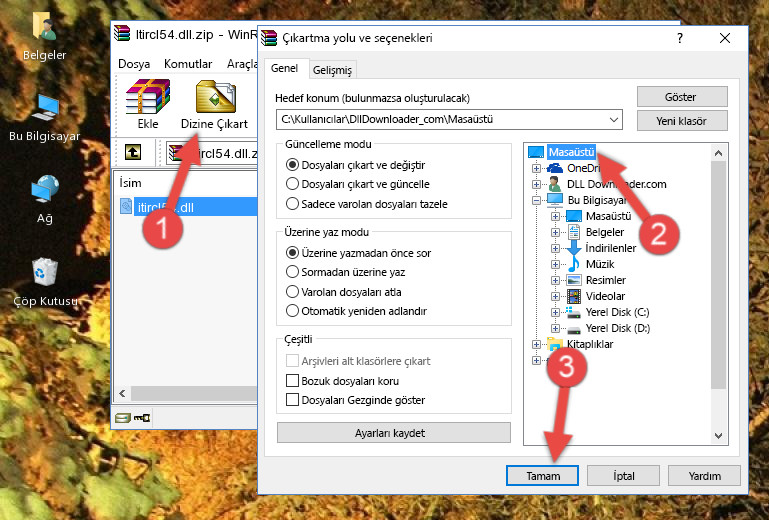Expand the Yerel Disk (D:) node
Viewport: 769px width, 520px height.
pyautogui.click(x=555, y=329)
